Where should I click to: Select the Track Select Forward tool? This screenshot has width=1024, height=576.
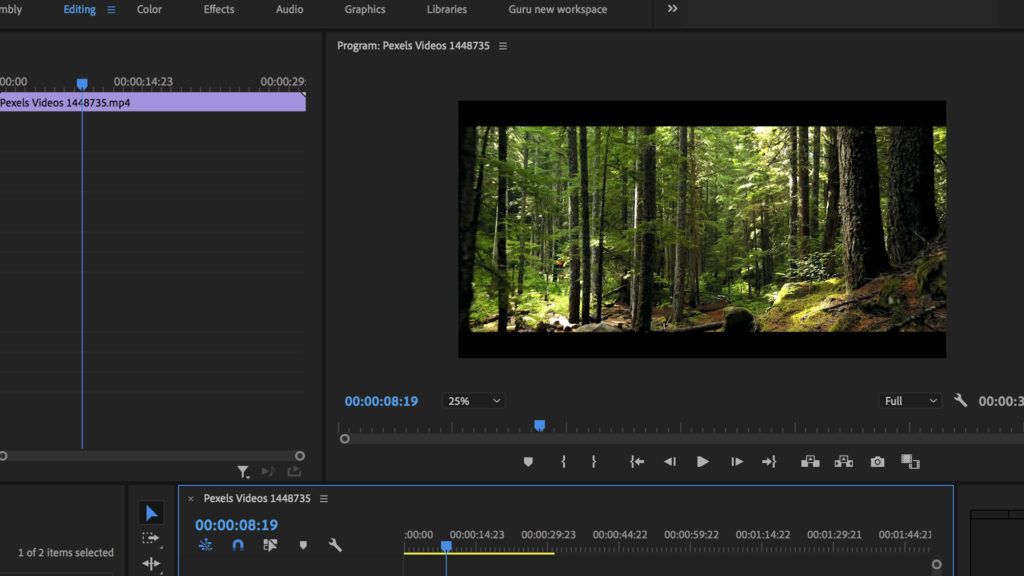click(150, 538)
